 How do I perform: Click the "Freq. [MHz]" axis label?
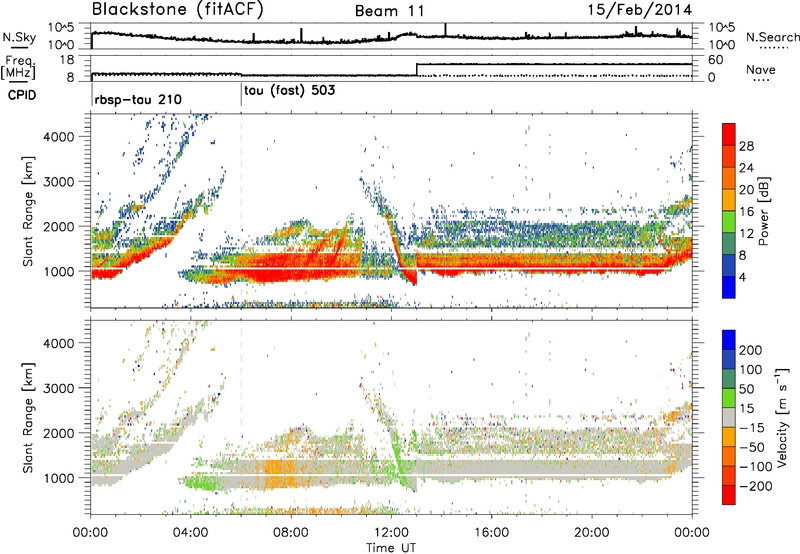point(18,68)
